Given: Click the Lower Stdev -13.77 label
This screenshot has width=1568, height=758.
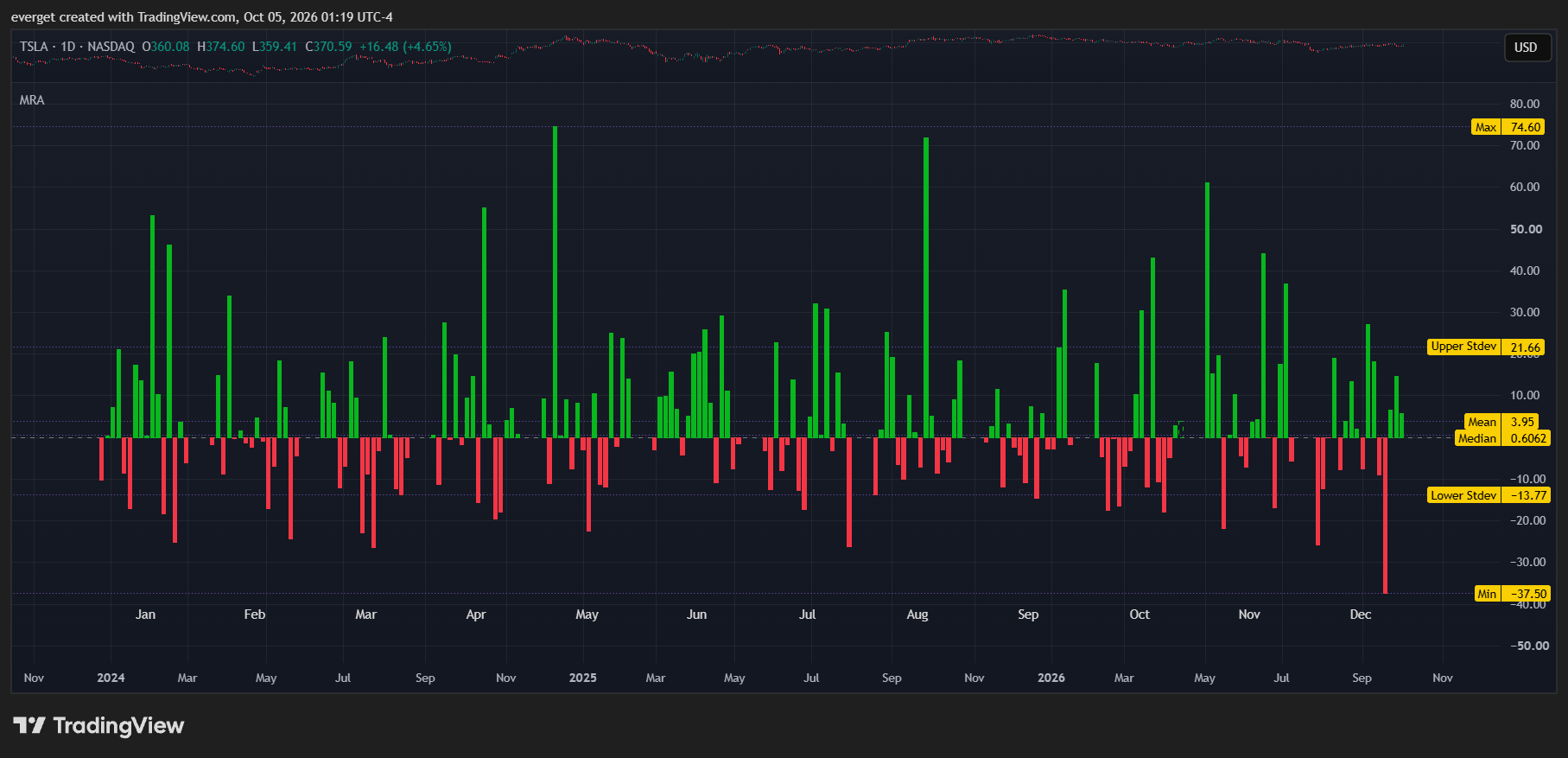Looking at the screenshot, I should pos(1489,495).
